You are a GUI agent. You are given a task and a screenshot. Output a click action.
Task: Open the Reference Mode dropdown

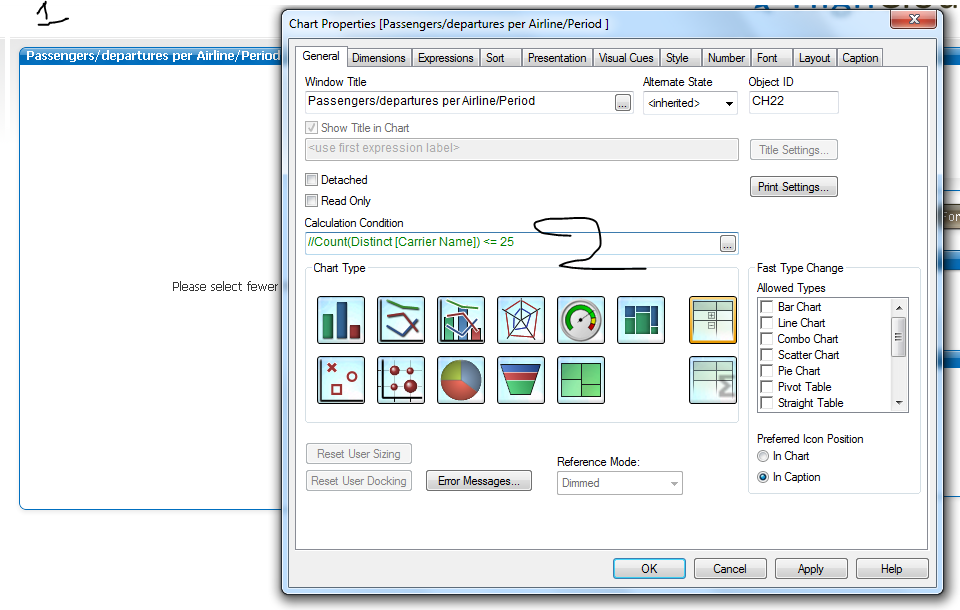(620, 483)
